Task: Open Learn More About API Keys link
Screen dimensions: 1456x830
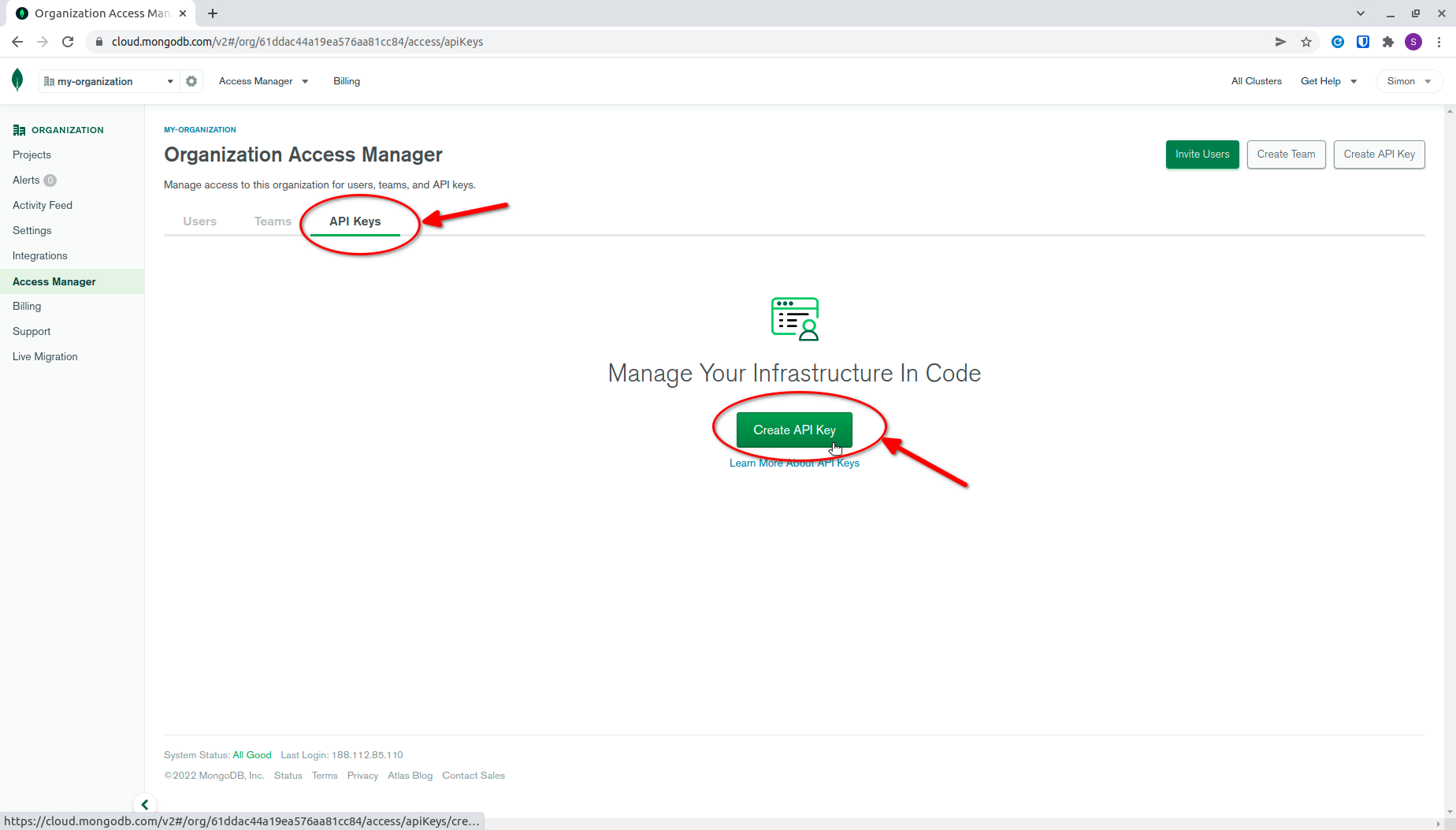Action: [x=794, y=463]
